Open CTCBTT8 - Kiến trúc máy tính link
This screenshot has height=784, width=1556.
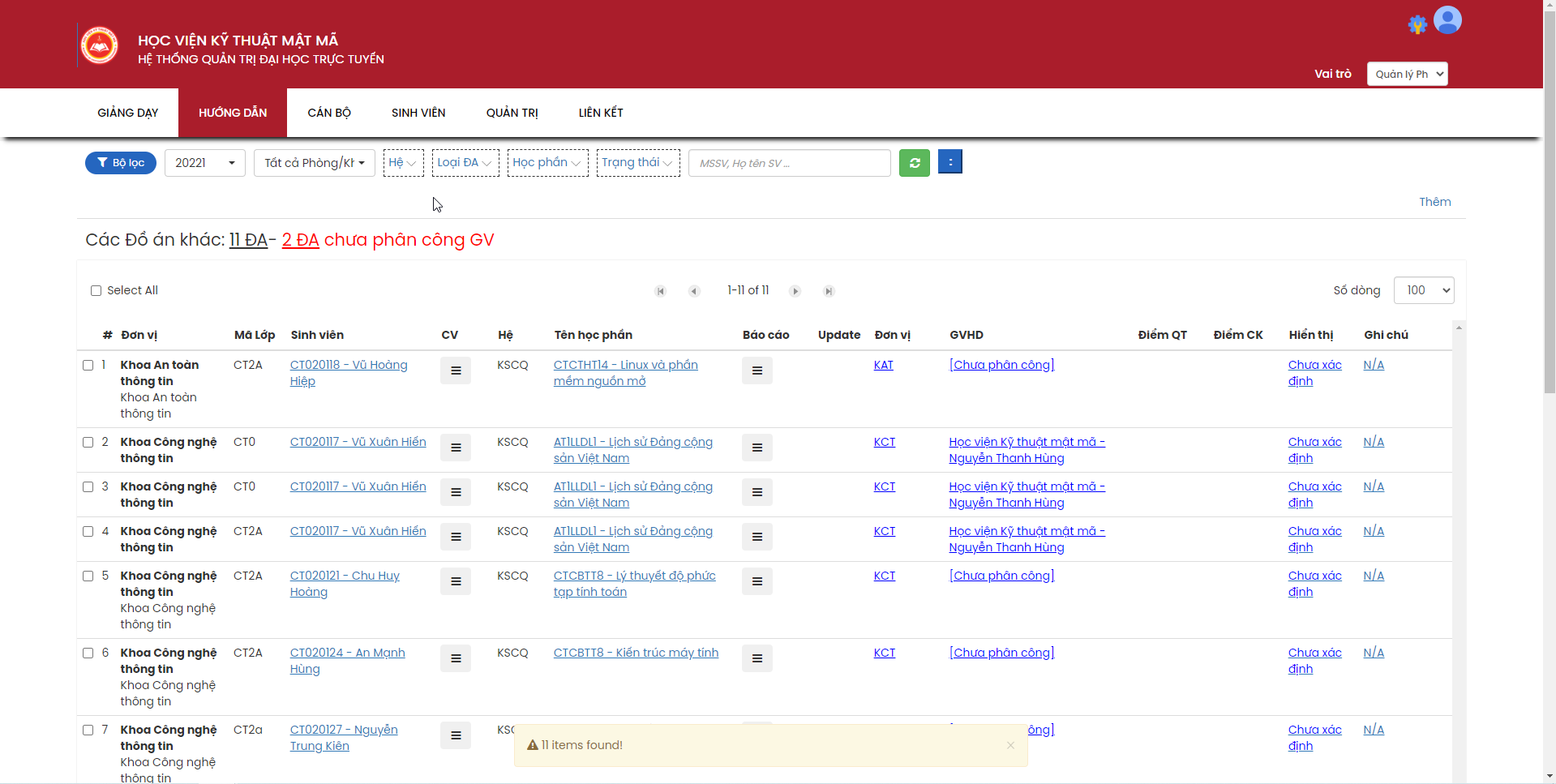pos(636,653)
